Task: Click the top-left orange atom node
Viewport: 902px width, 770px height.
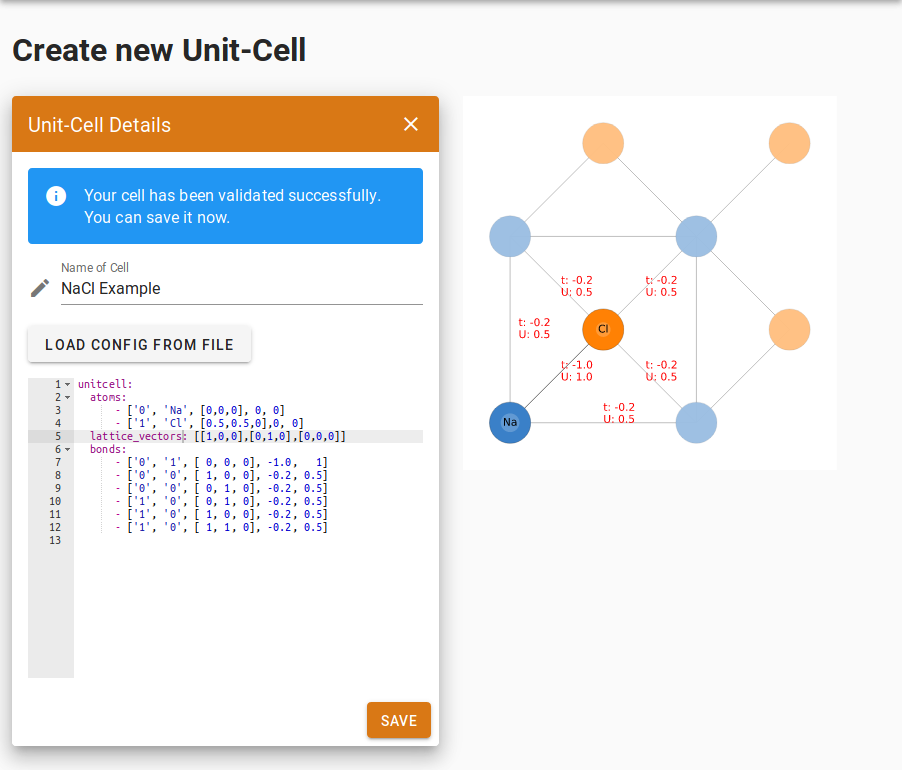Action: 603,142
